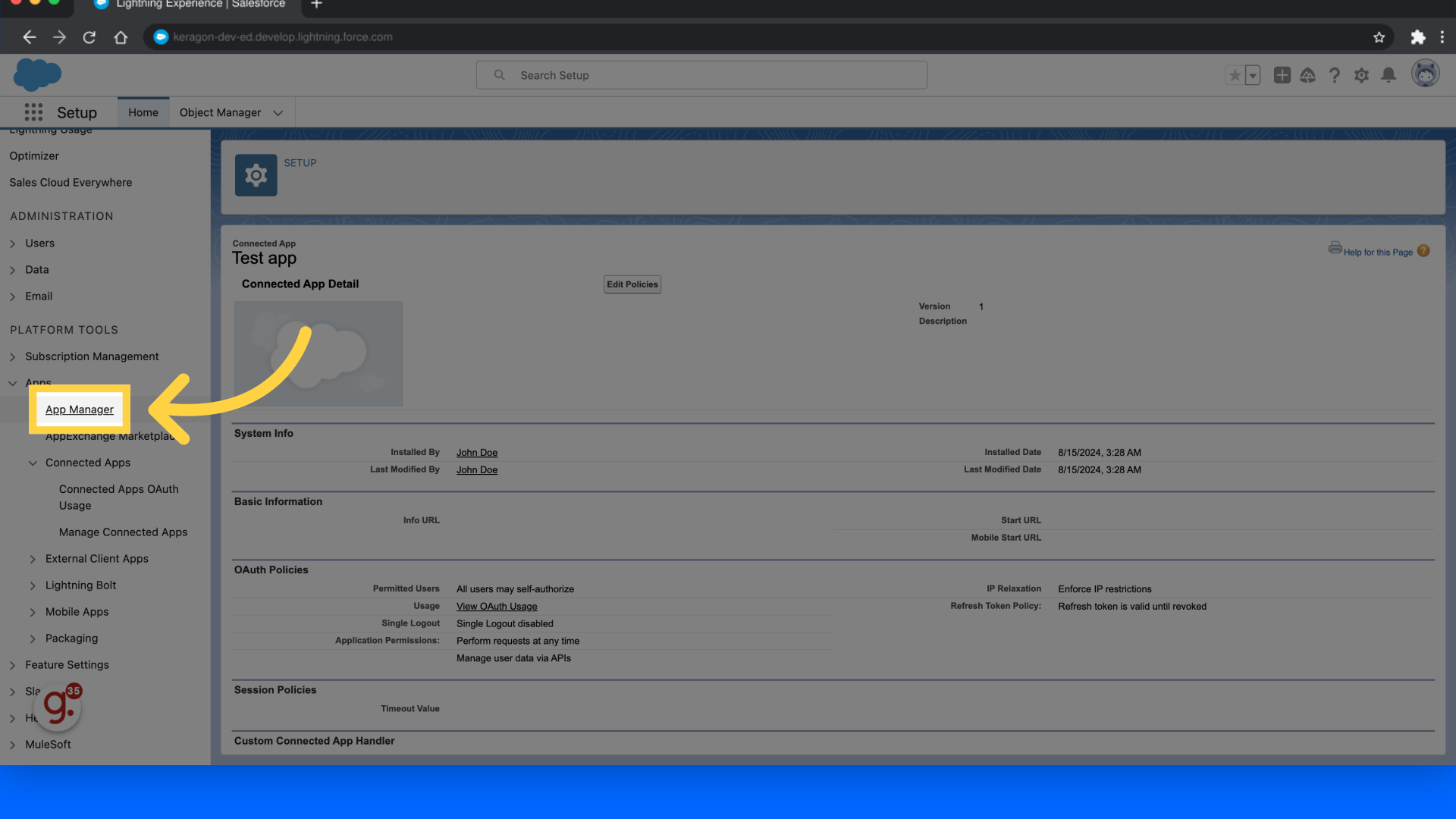Click into Search Setup field
The width and height of the screenshot is (1456, 819).
(x=701, y=75)
